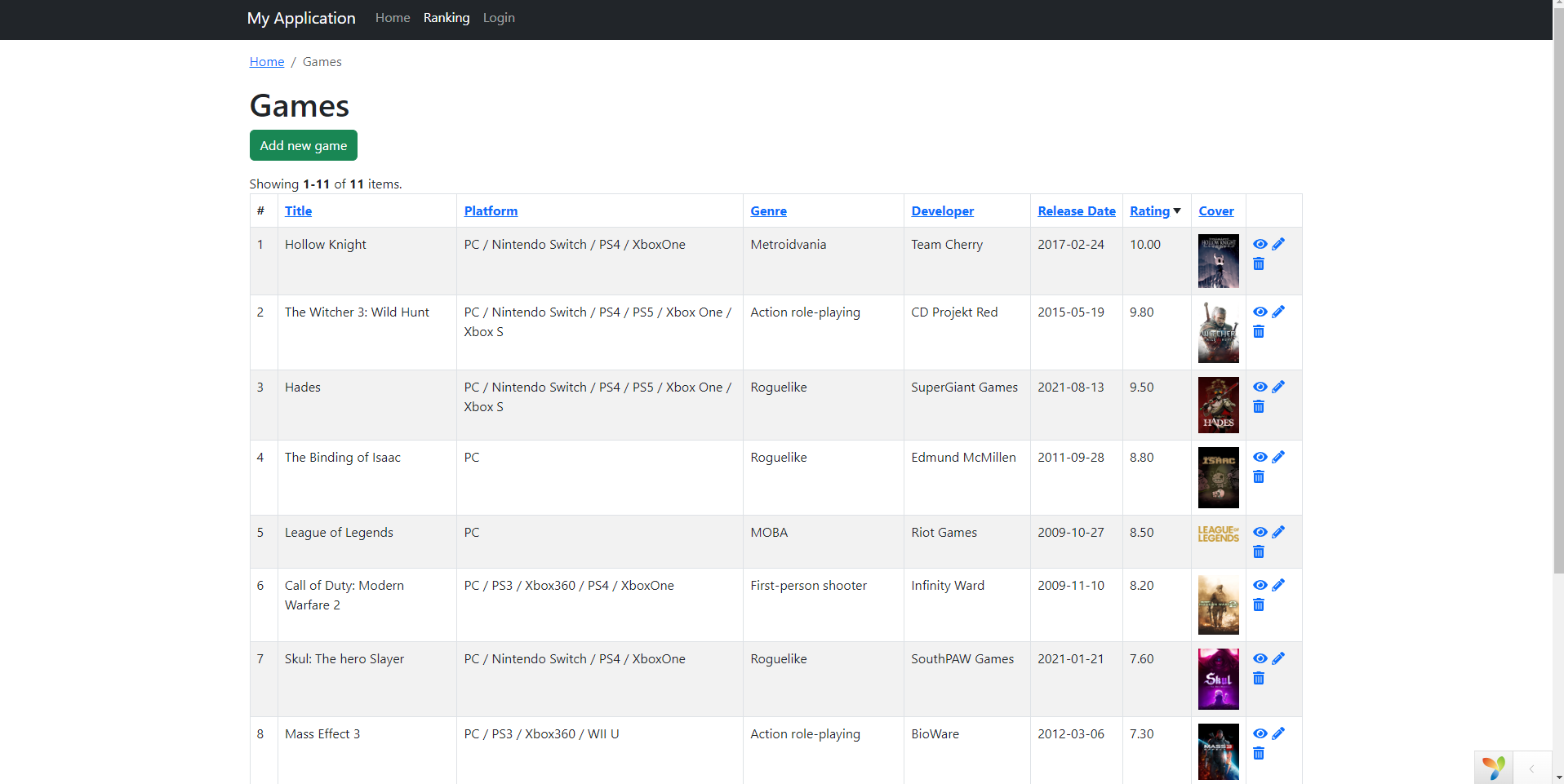
Task: Open the Hades cover thumbnail
Action: (1218, 405)
